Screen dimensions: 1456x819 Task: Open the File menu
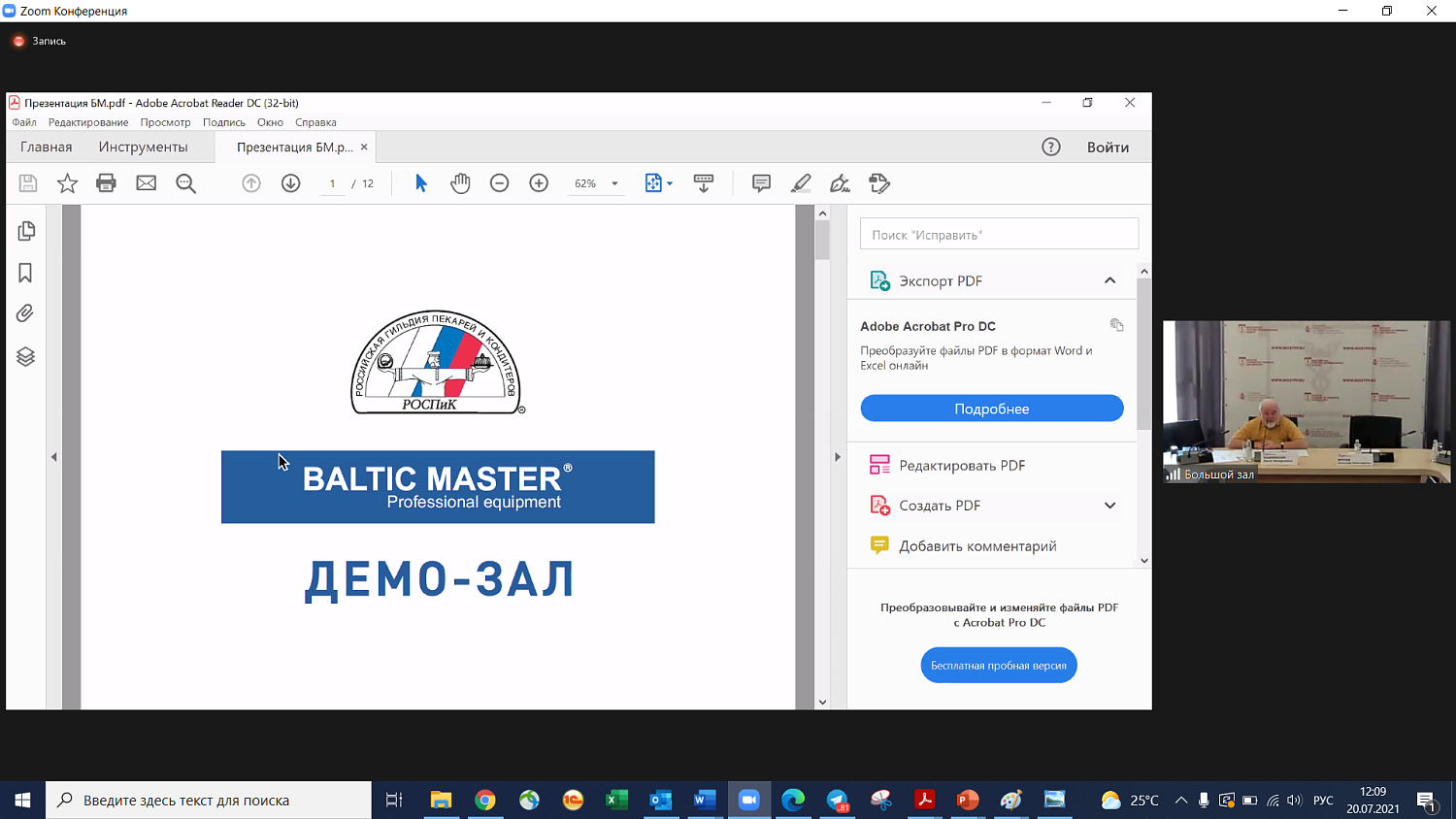[x=24, y=122]
